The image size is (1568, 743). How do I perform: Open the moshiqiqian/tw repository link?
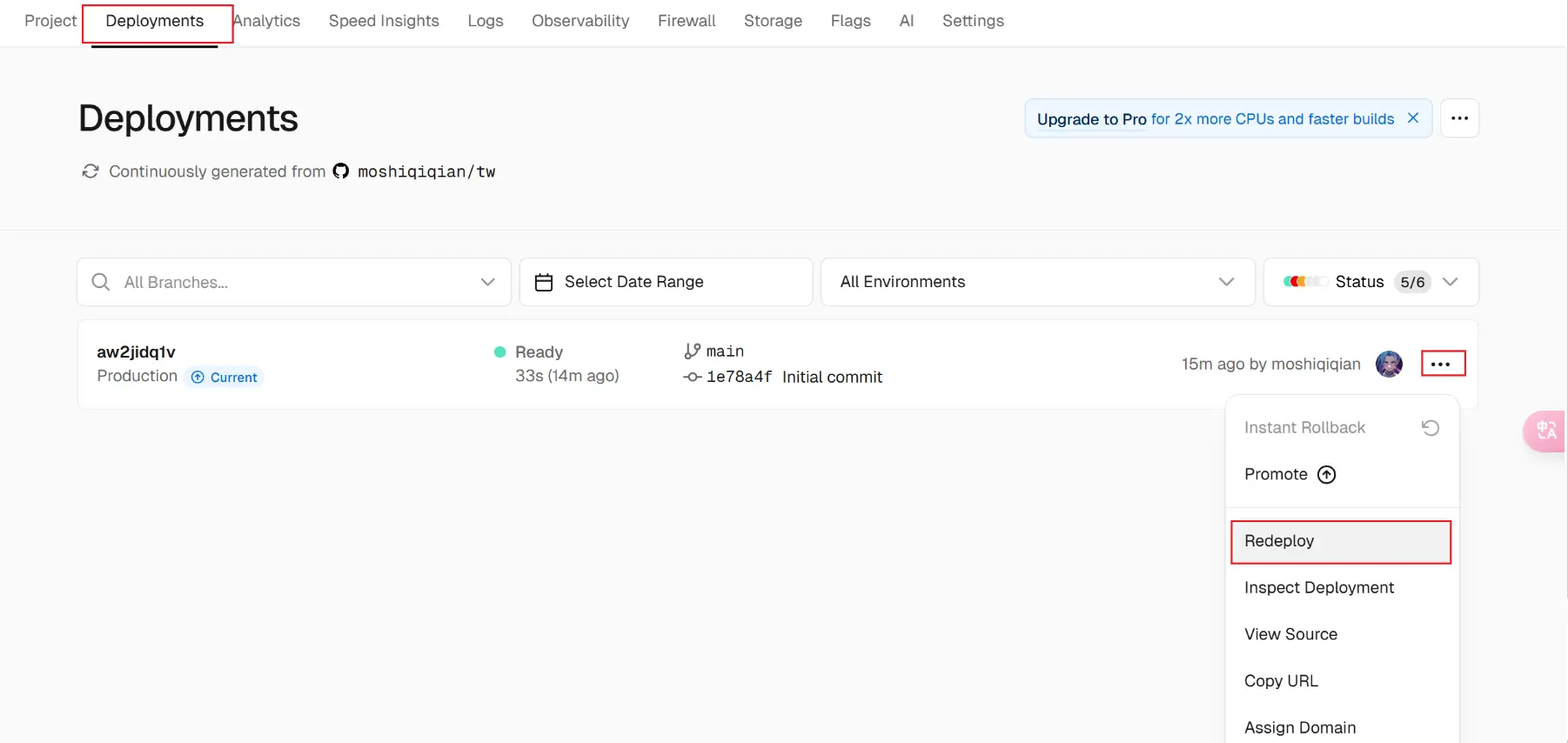426,171
